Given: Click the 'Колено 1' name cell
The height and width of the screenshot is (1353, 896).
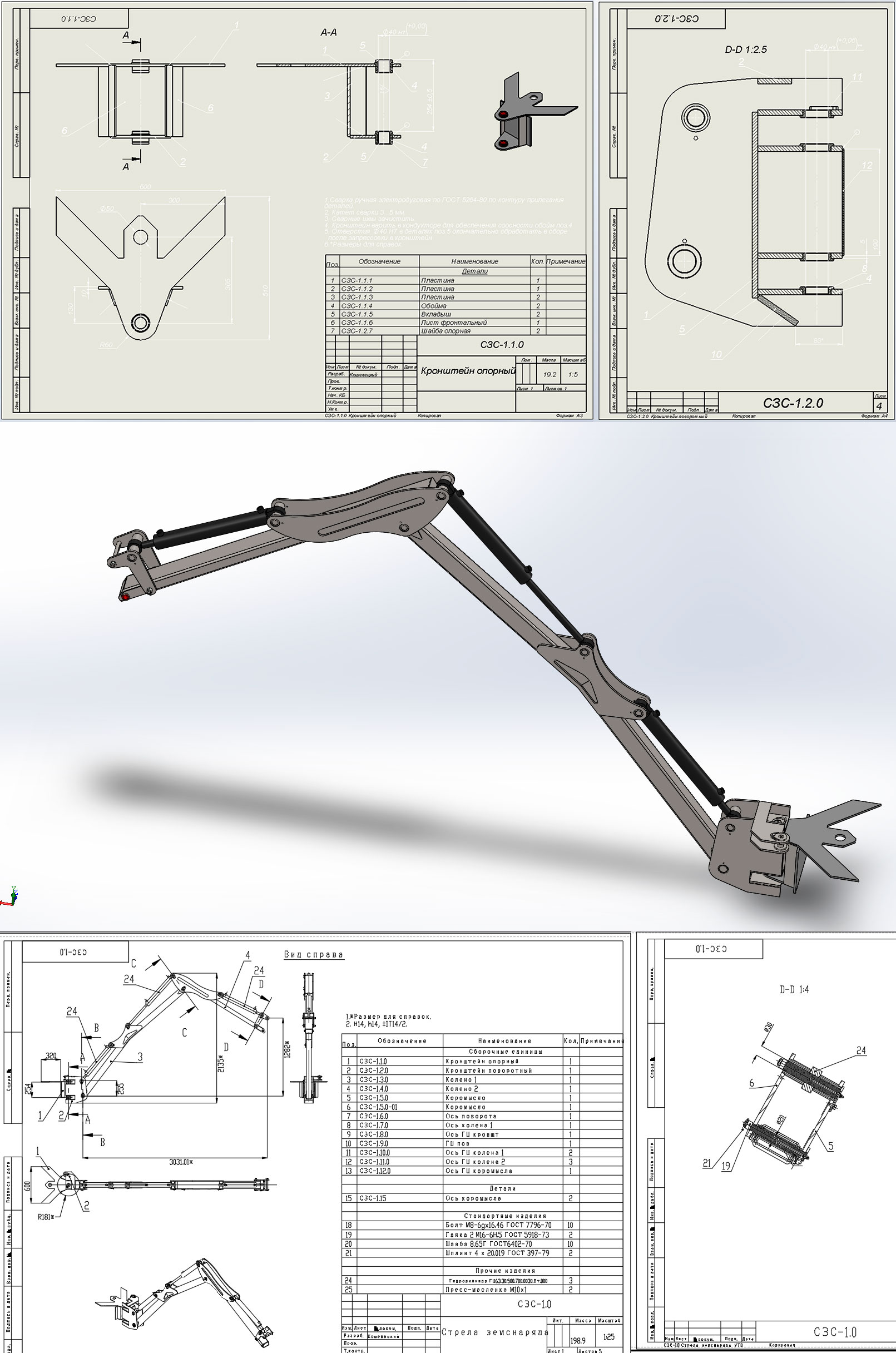Looking at the screenshot, I should click(x=503, y=1079).
